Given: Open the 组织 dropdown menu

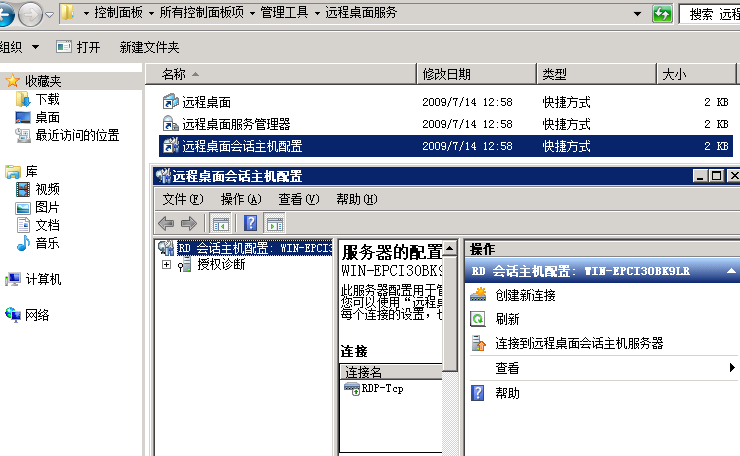Looking at the screenshot, I should click(x=19, y=47).
